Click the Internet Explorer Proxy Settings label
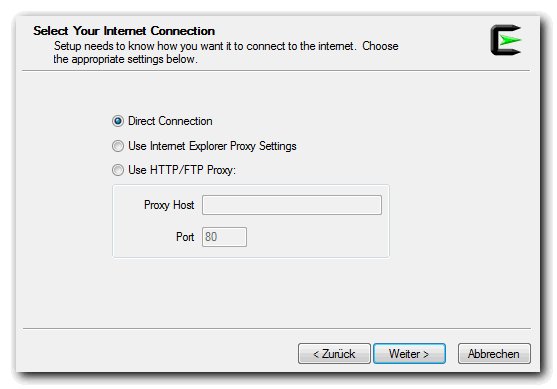Image resolution: width=557 pixels, height=389 pixels. [212, 146]
